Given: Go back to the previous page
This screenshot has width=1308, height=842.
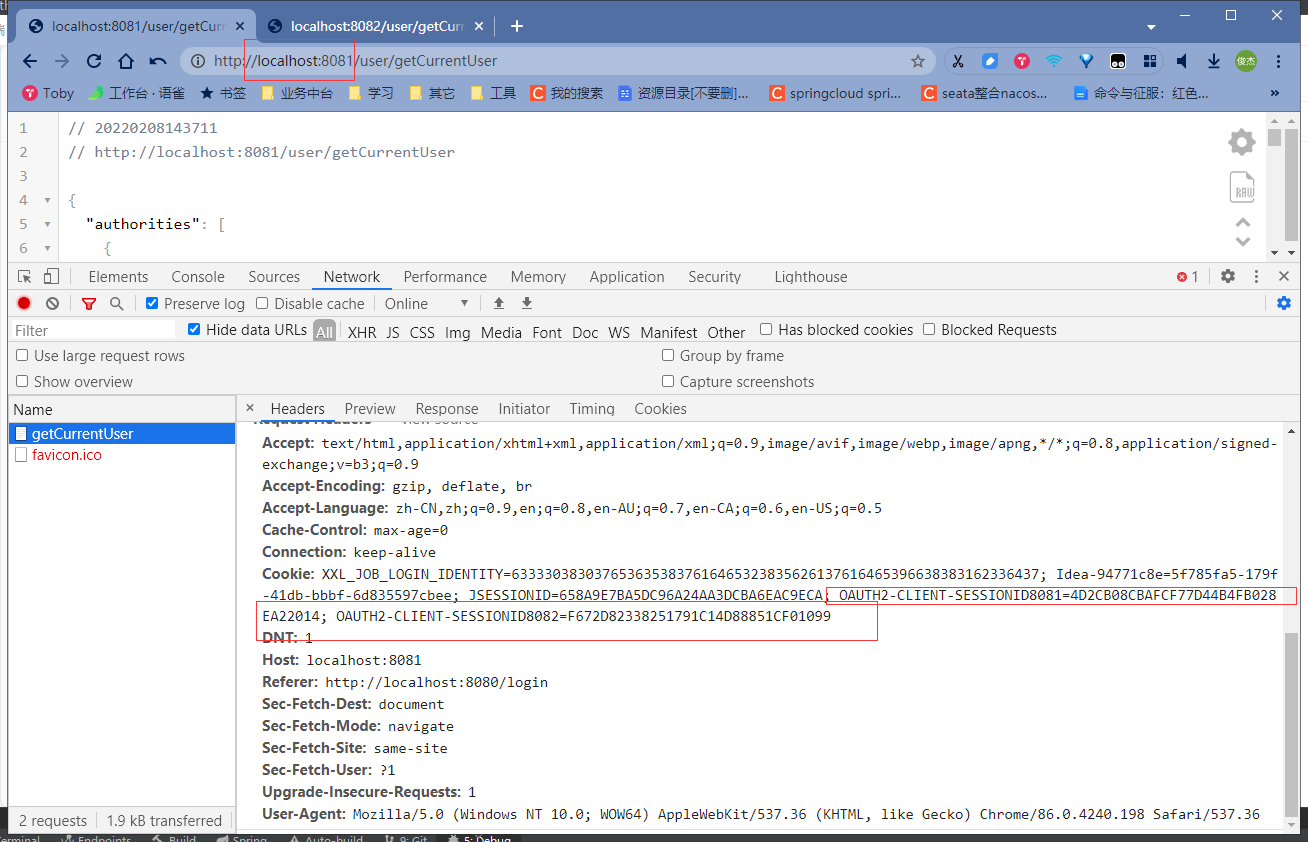Looking at the screenshot, I should pos(30,61).
